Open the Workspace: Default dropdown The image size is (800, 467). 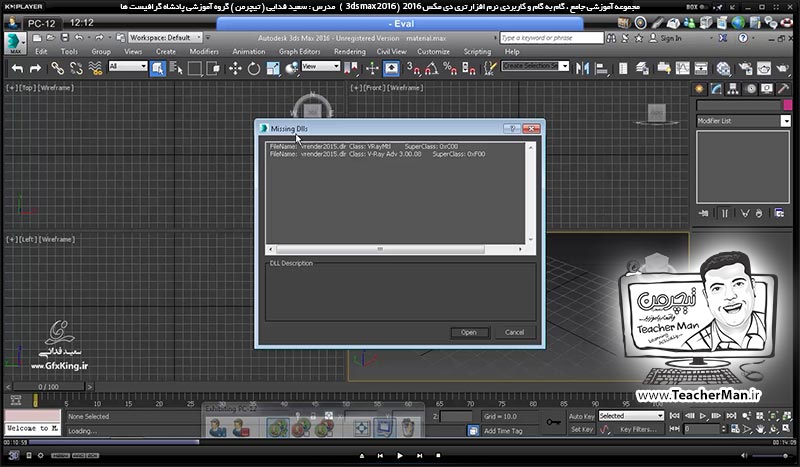point(165,38)
